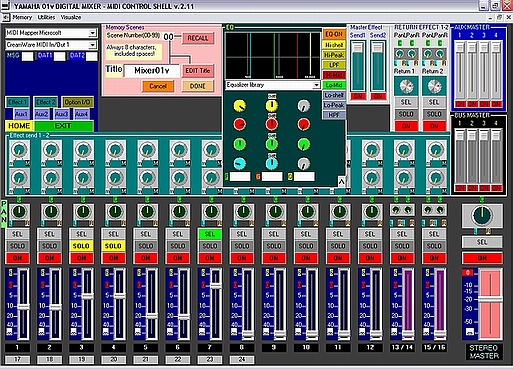
Task: Open the CreamWare MIDI In/Out 1 dropdown
Action: coord(92,45)
